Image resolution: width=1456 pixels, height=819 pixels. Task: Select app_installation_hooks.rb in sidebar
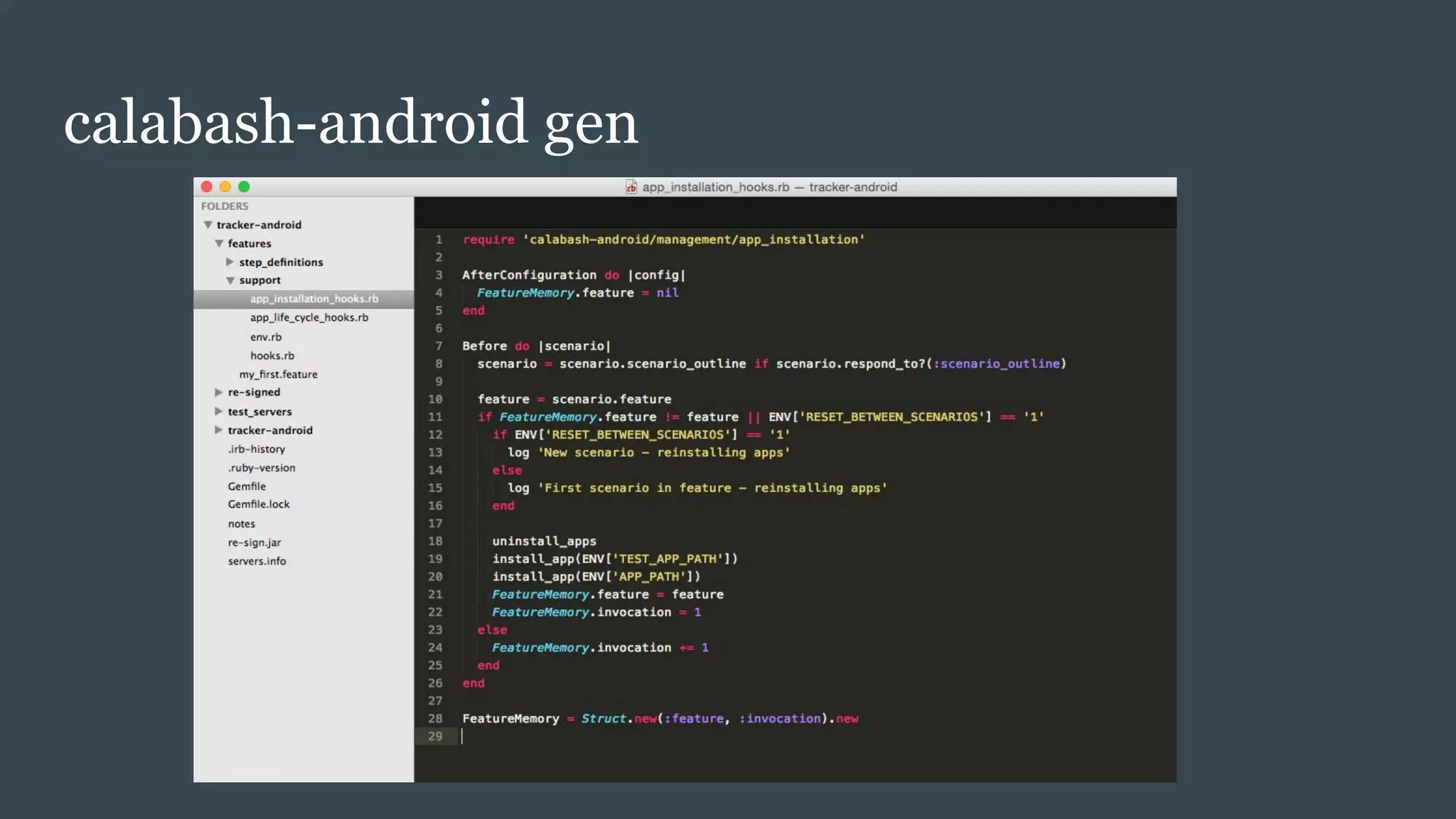point(304,299)
